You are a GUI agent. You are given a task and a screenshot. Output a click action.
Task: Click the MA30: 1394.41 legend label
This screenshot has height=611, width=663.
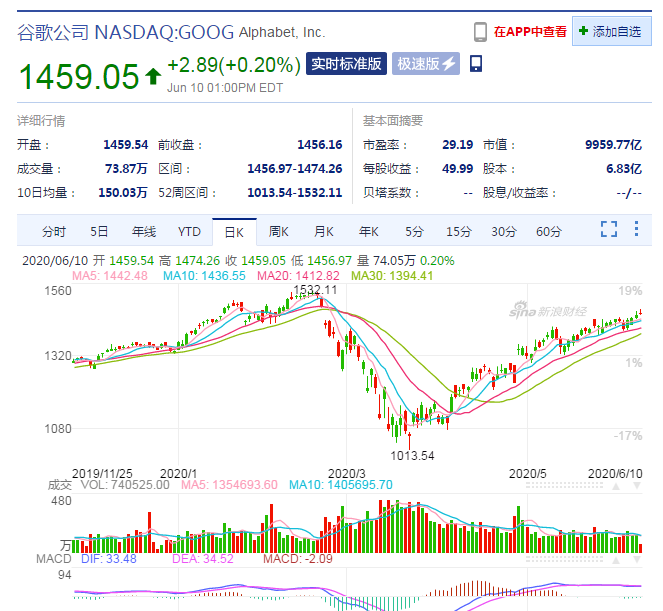point(392,276)
